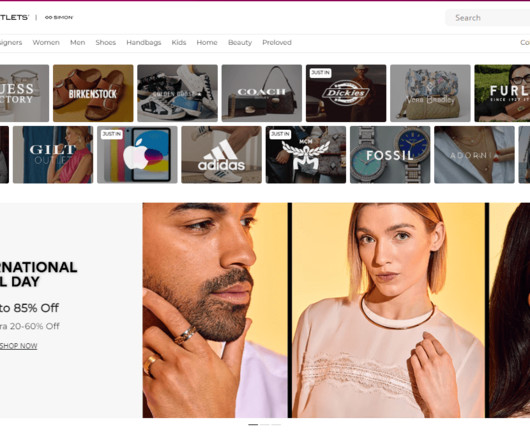Select the Preloved menu item
Screen dimensions: 530x443
coord(277,43)
